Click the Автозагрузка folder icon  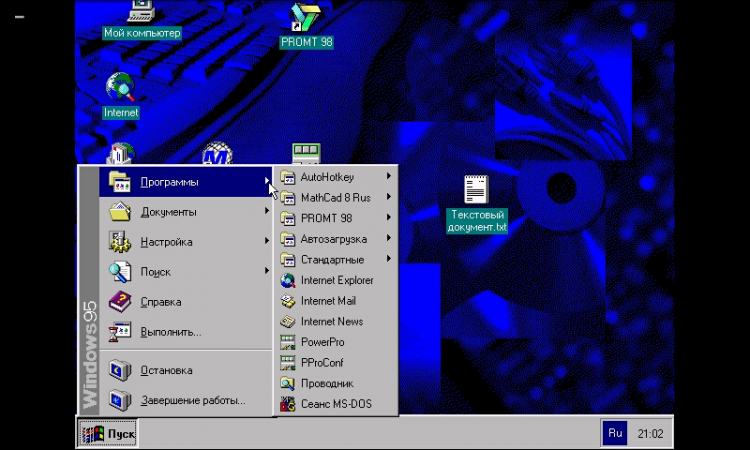pyautogui.click(x=287, y=239)
